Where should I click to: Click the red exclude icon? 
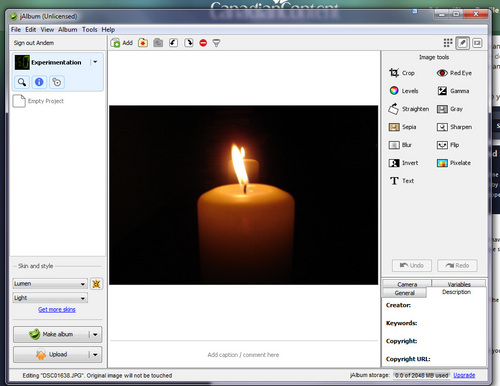203,43
